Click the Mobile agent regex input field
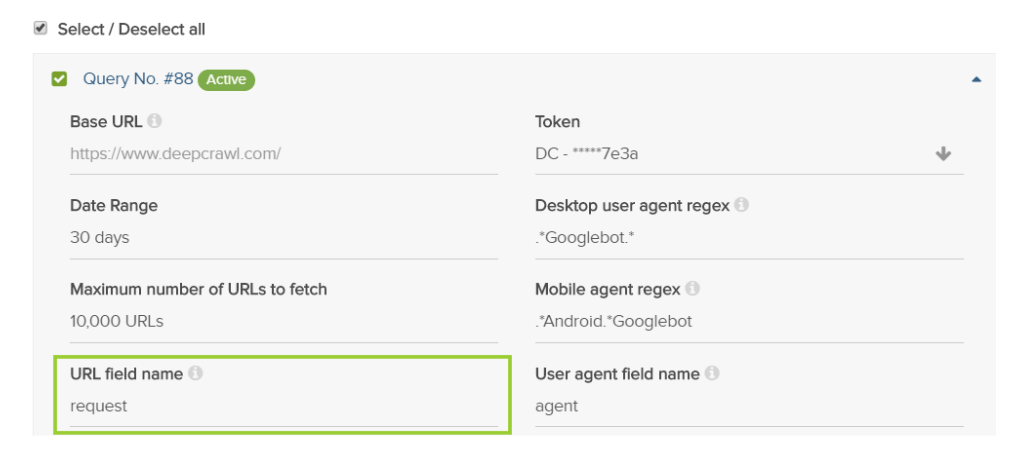This screenshot has height=456, width=1017. click(748, 322)
